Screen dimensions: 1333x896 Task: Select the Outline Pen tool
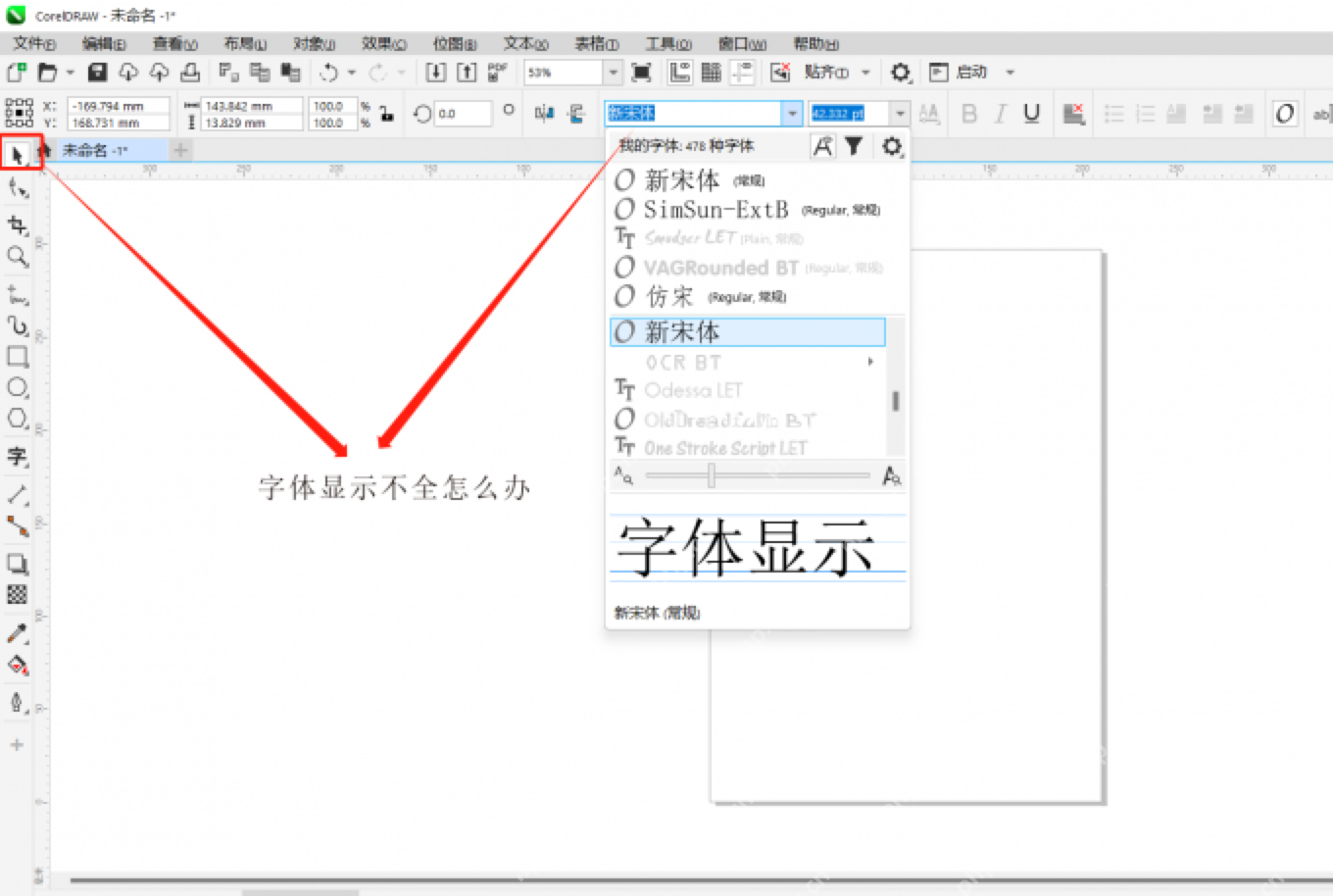pyautogui.click(x=18, y=702)
